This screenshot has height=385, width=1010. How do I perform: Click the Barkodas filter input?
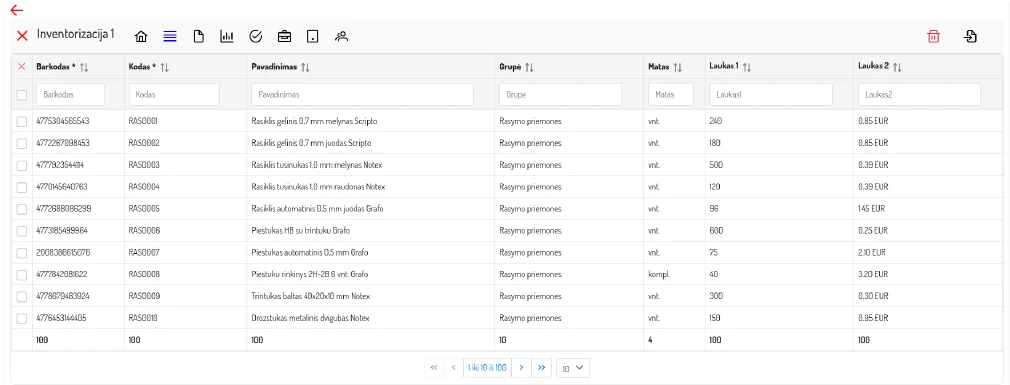point(70,95)
